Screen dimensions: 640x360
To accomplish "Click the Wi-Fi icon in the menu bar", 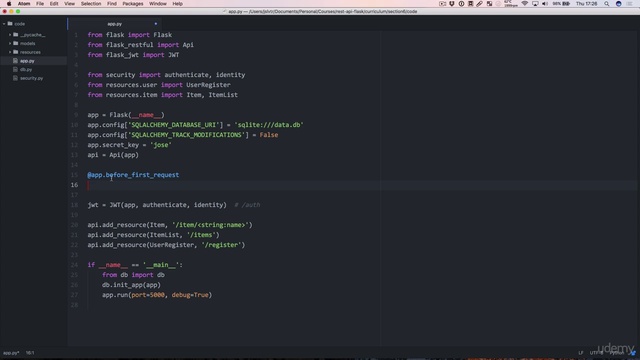I will pos(524,4).
